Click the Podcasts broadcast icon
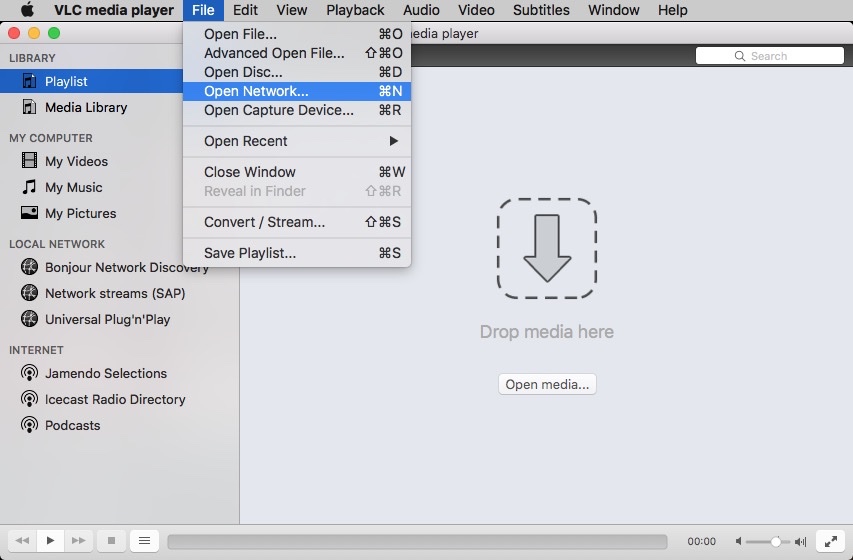Viewport: 853px width, 560px height. point(29,424)
